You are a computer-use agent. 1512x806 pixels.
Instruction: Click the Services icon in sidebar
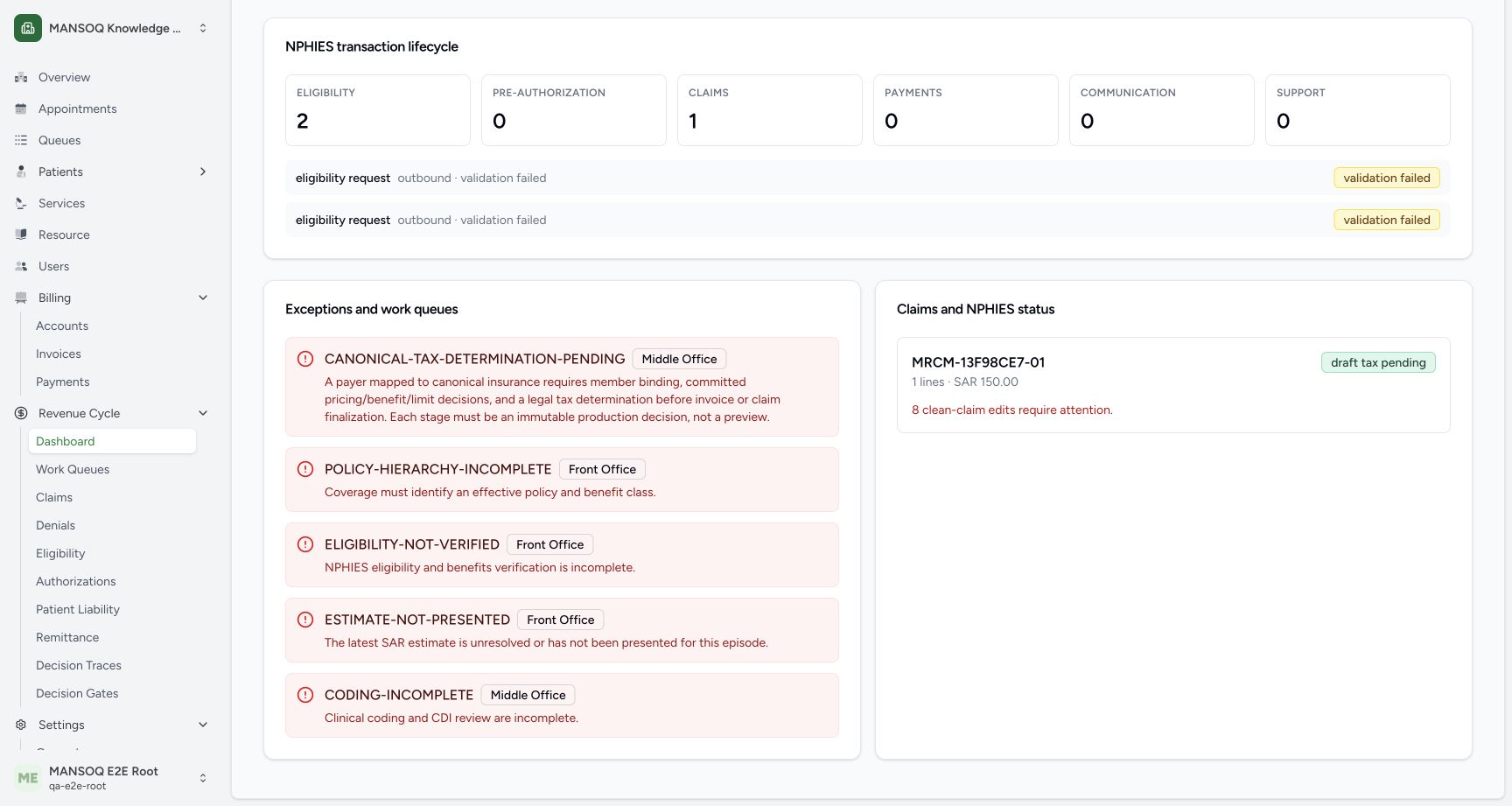pos(21,203)
